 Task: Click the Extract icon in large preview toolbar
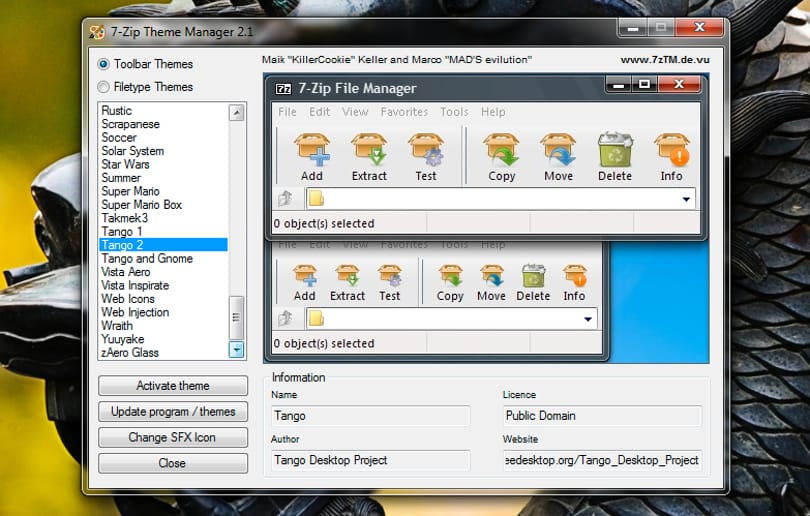tap(369, 150)
